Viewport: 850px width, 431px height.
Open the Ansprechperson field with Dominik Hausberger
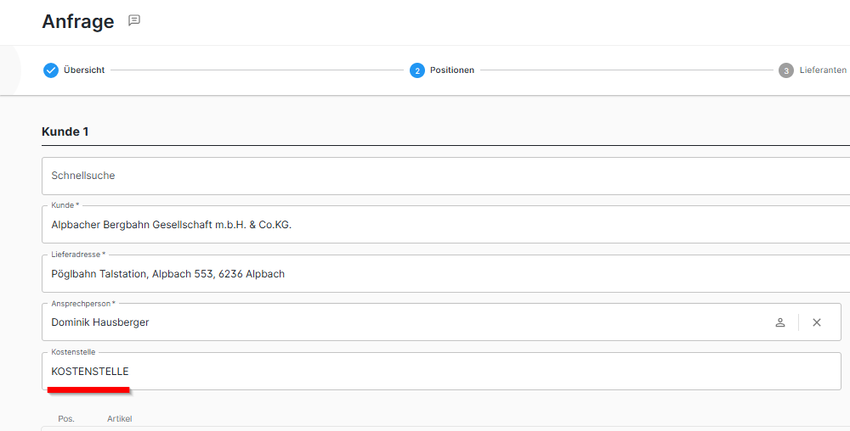point(400,322)
